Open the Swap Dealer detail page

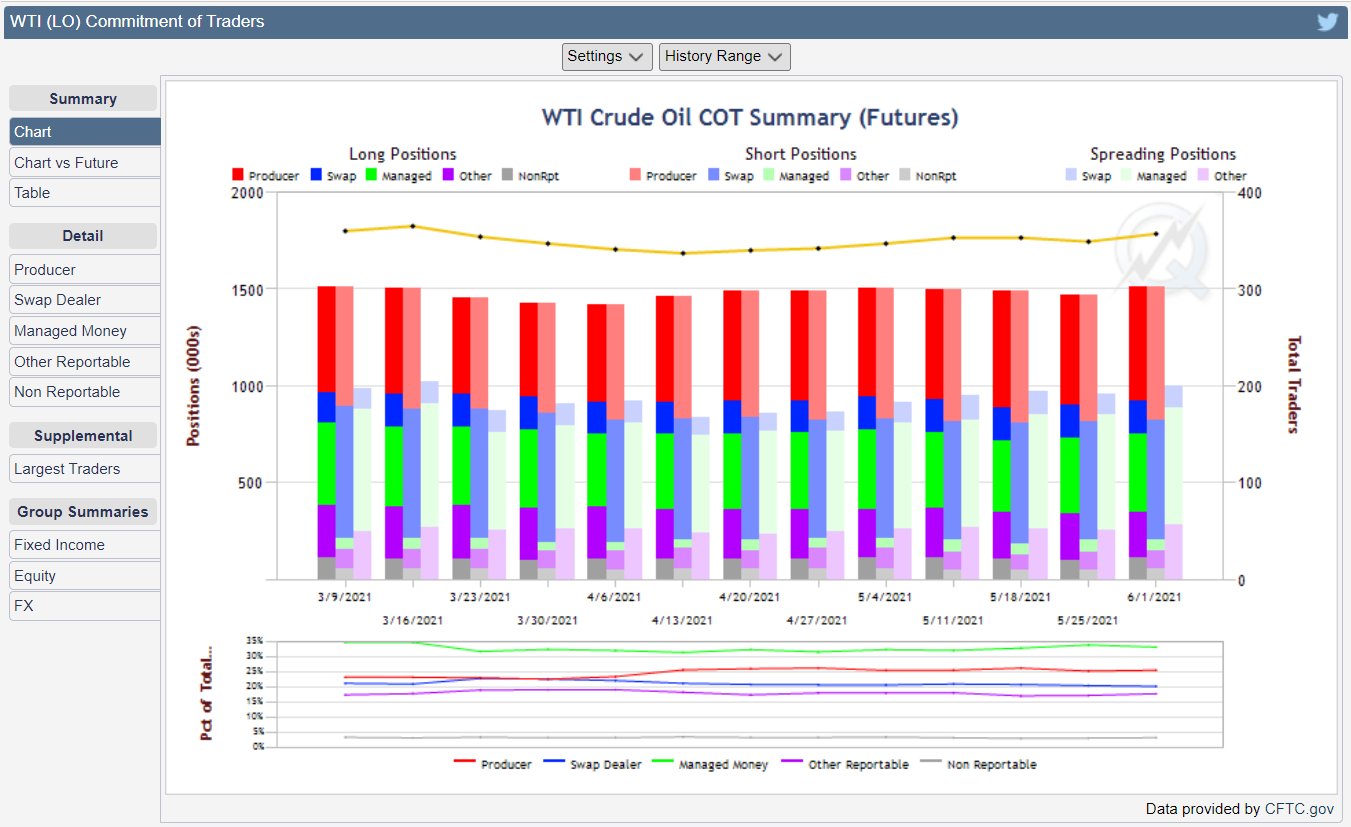[x=85, y=300]
